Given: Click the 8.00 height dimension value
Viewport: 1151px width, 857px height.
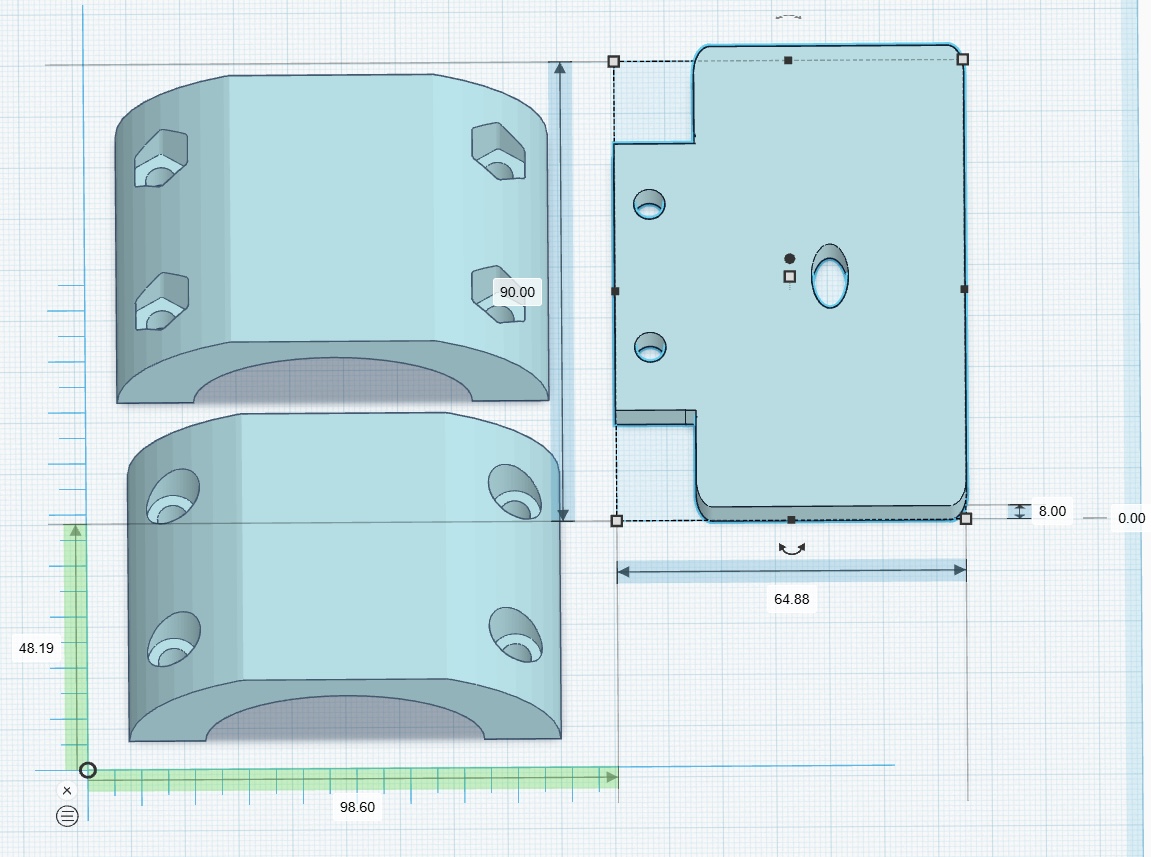Looking at the screenshot, I should pyautogui.click(x=1052, y=511).
